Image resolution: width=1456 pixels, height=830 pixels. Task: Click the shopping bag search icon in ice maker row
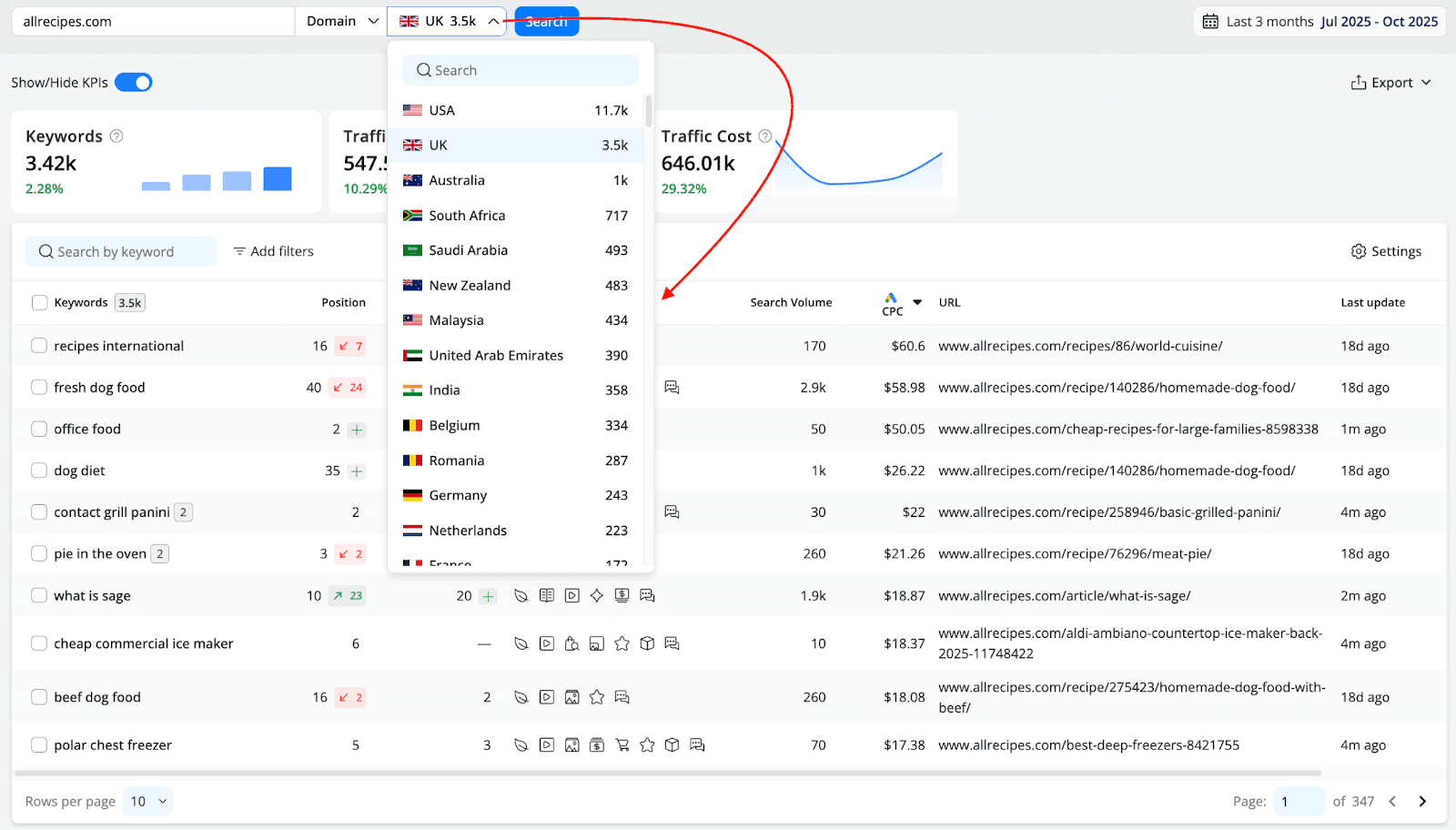click(x=571, y=644)
